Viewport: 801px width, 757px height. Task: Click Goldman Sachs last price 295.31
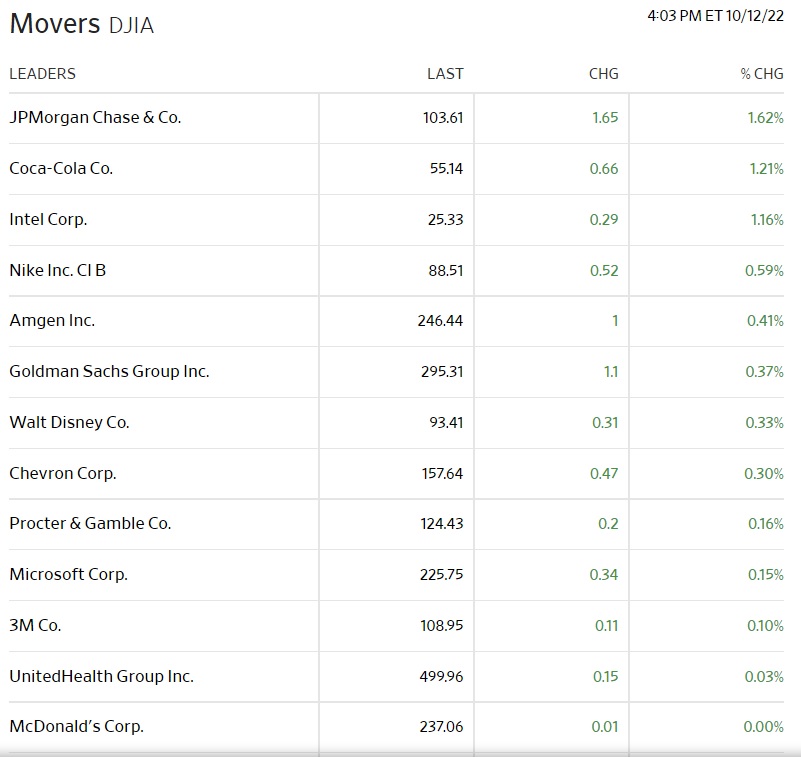point(442,371)
